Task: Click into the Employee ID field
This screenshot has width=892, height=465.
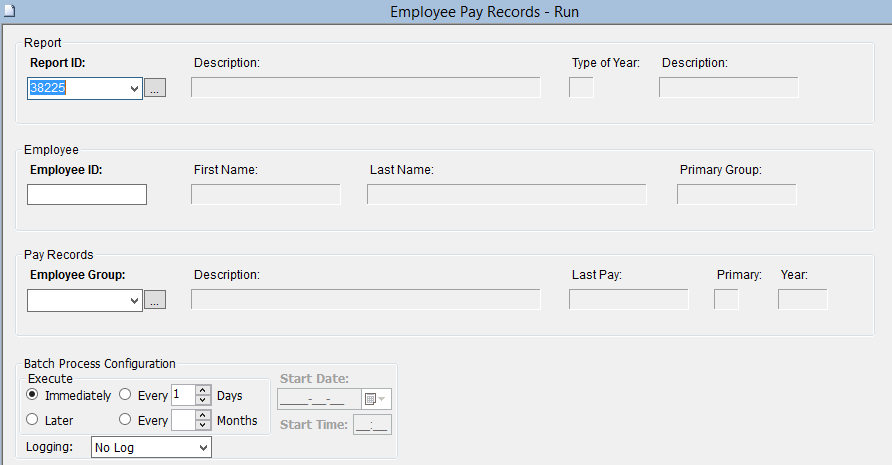Action: click(x=87, y=194)
